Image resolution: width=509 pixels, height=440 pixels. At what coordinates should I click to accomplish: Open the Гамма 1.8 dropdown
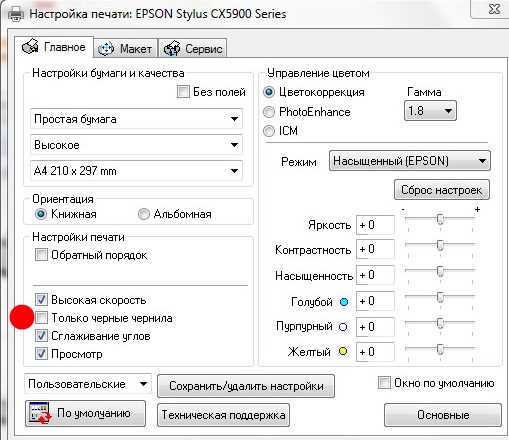coord(430,111)
